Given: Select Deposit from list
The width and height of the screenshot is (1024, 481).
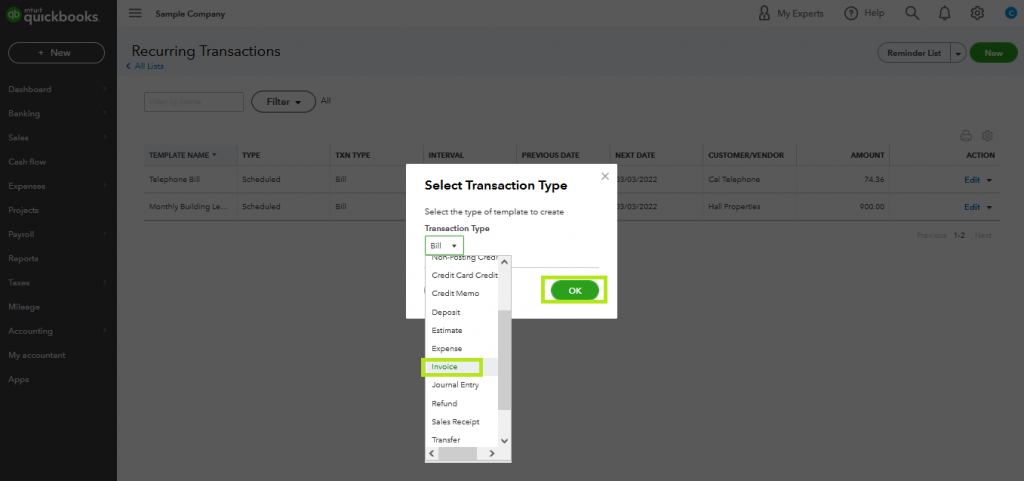Looking at the screenshot, I should pyautogui.click(x=462, y=312).
